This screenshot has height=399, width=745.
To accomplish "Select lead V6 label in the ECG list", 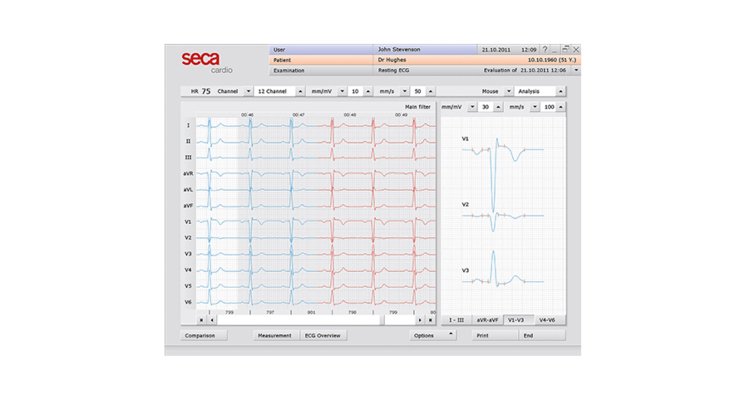I will click(x=188, y=302).
